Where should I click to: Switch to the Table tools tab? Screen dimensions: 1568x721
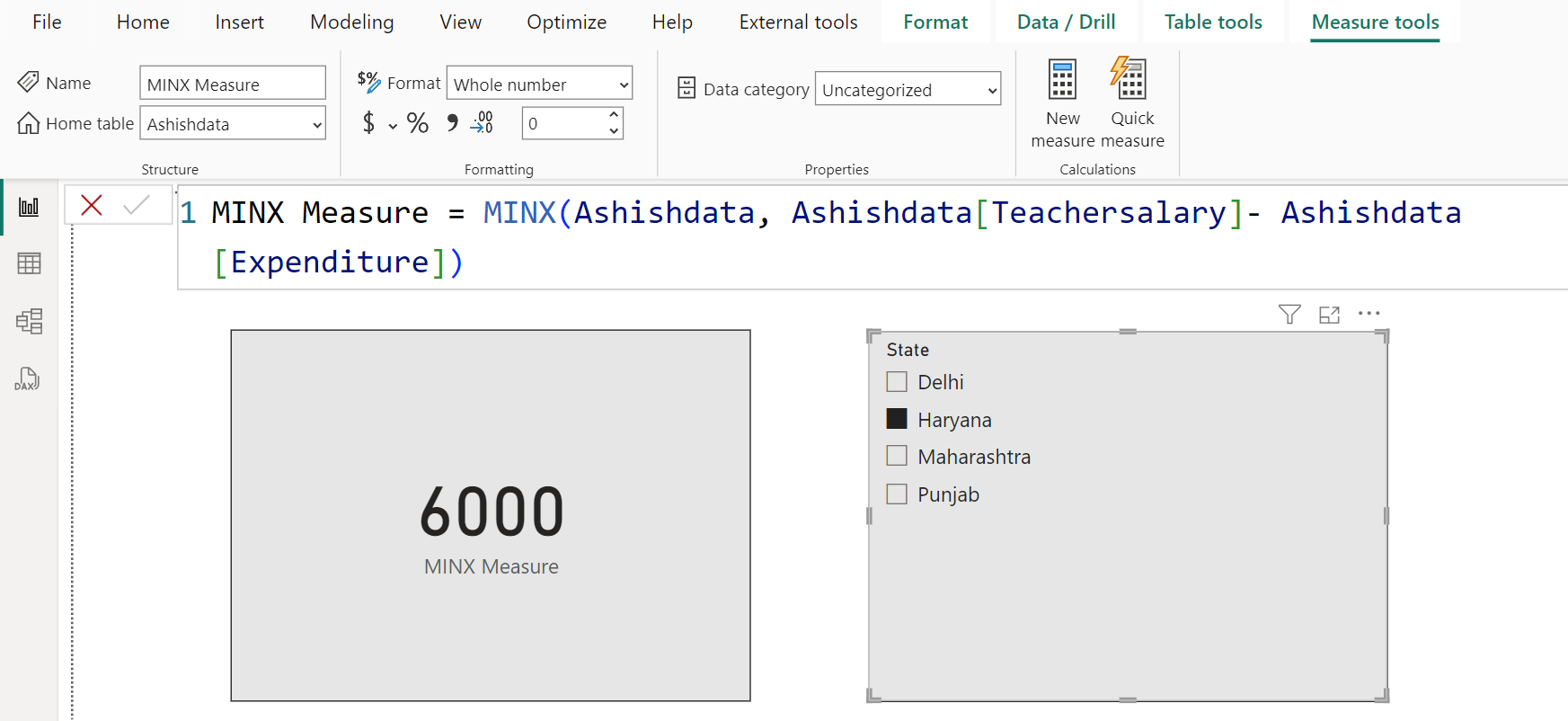pyautogui.click(x=1213, y=22)
